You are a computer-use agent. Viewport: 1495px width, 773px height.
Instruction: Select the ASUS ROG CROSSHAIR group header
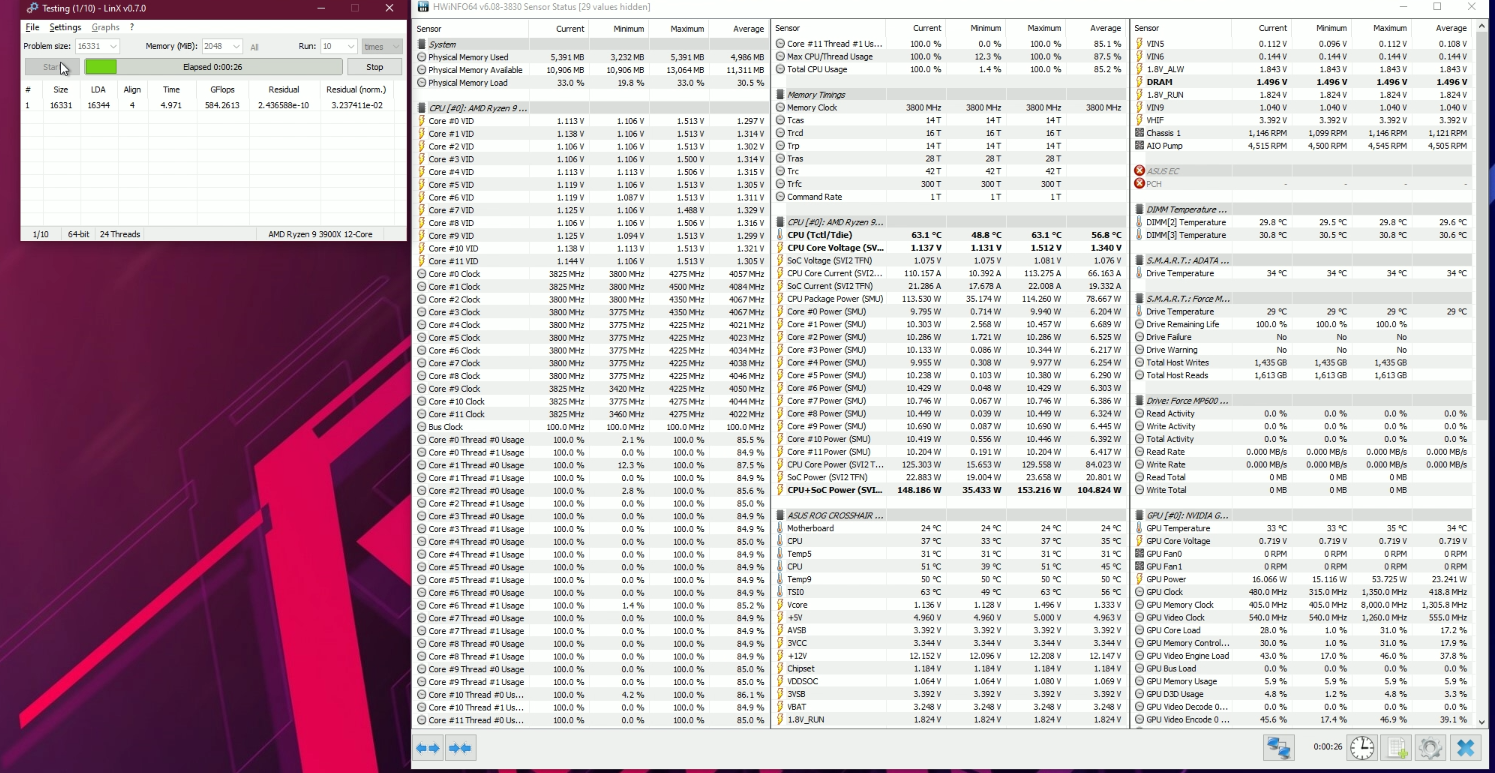(x=950, y=516)
